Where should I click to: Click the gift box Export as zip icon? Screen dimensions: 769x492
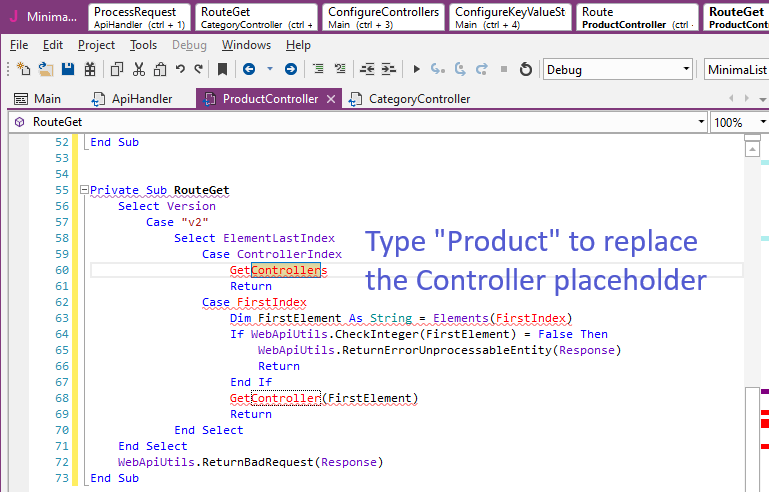(x=90, y=69)
